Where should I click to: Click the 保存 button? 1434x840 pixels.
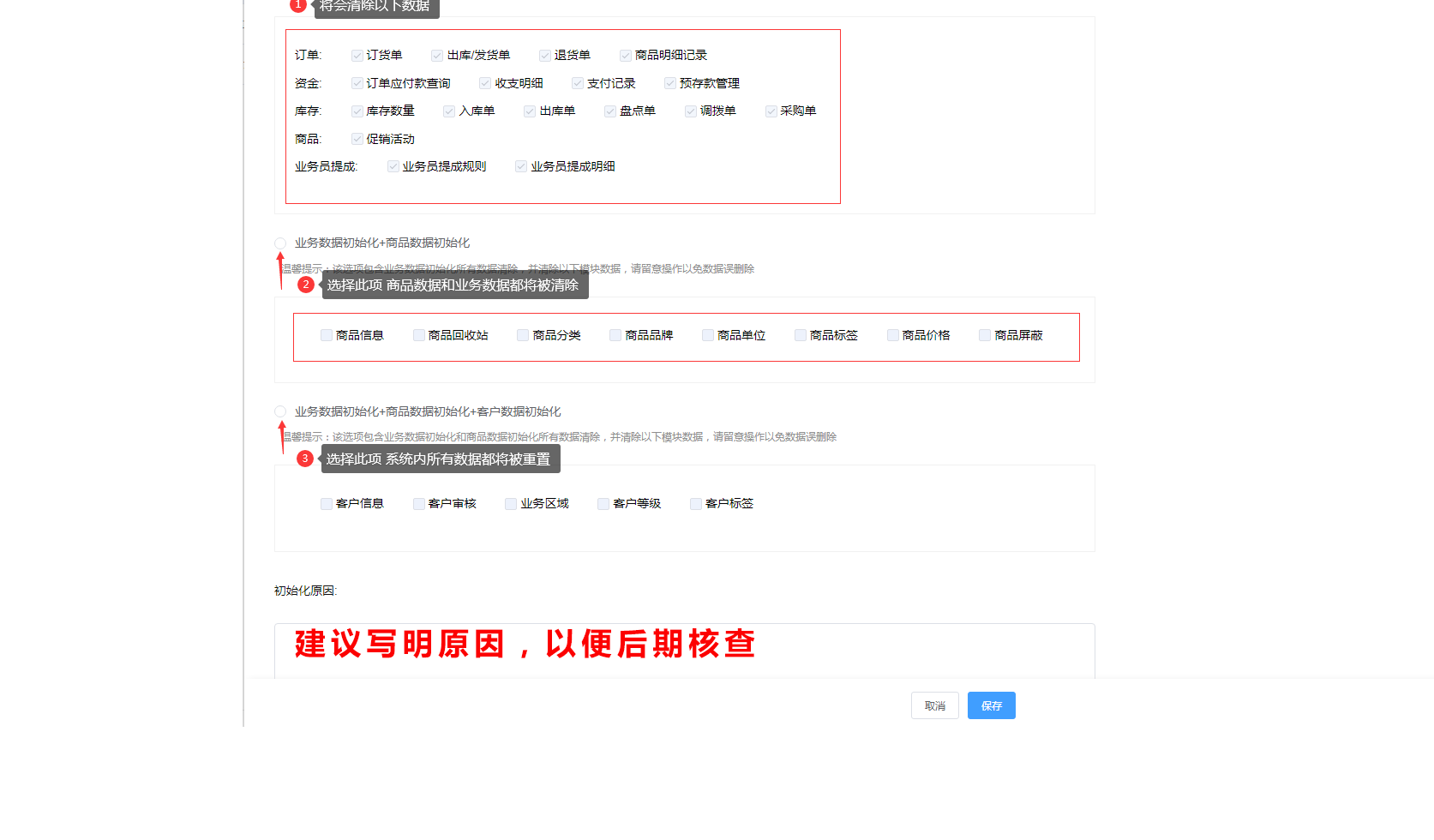(x=991, y=705)
